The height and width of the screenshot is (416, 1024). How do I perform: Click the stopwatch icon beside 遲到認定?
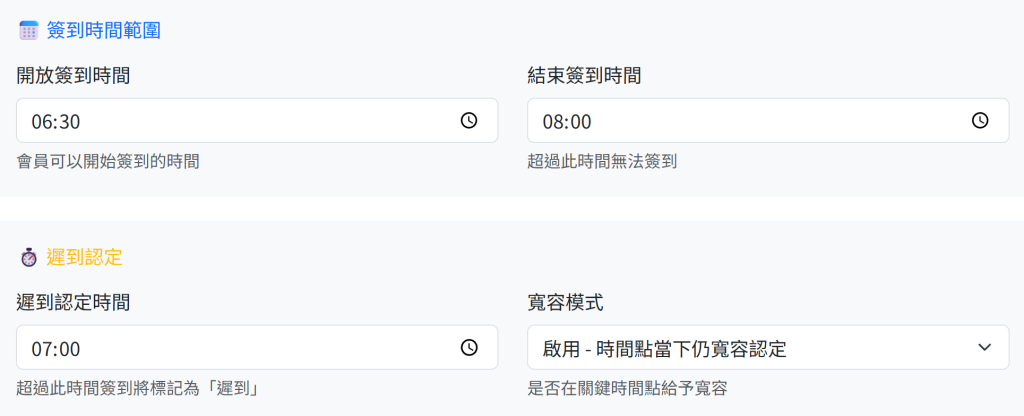coord(28,258)
